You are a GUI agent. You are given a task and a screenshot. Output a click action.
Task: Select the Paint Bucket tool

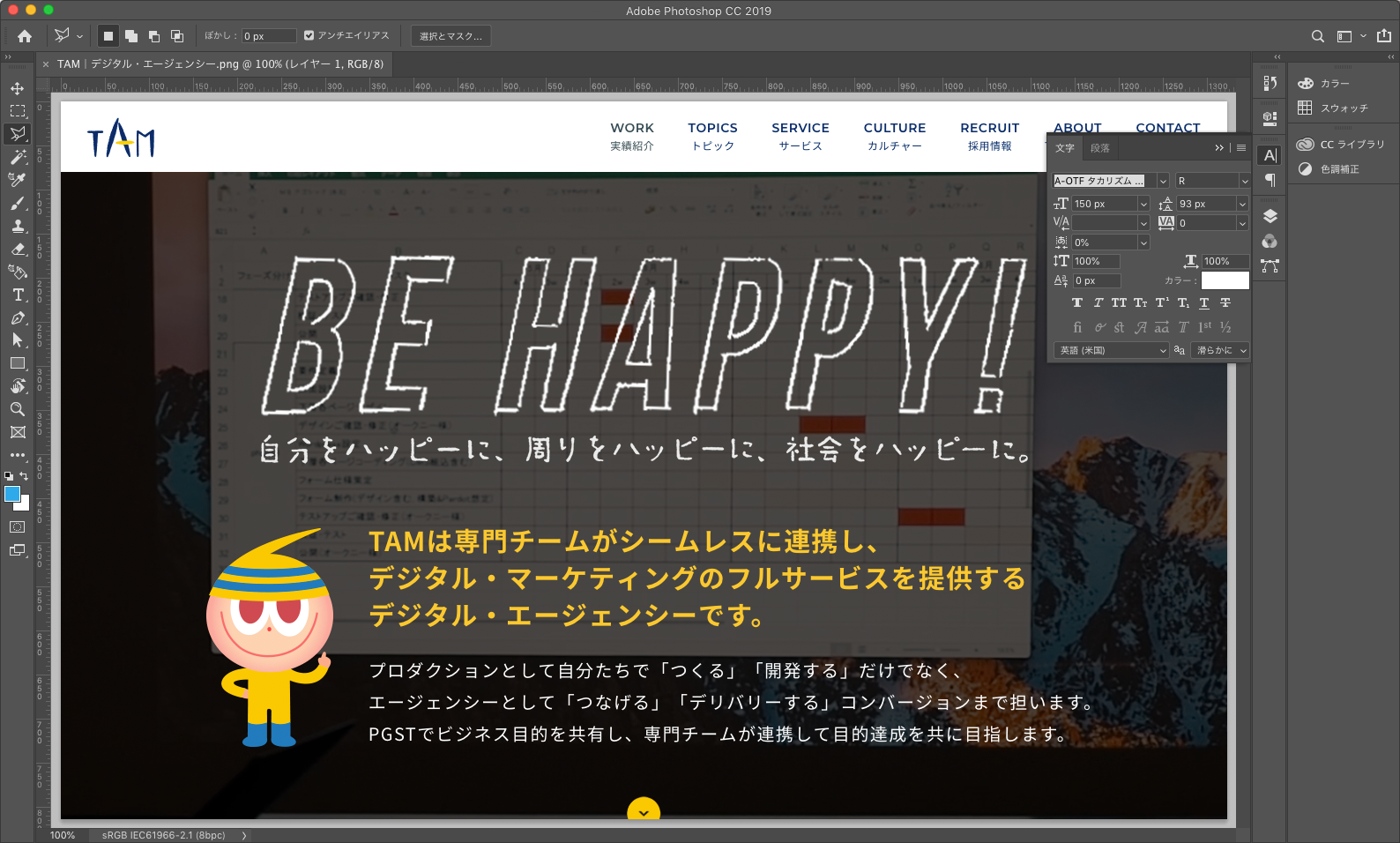(x=18, y=272)
